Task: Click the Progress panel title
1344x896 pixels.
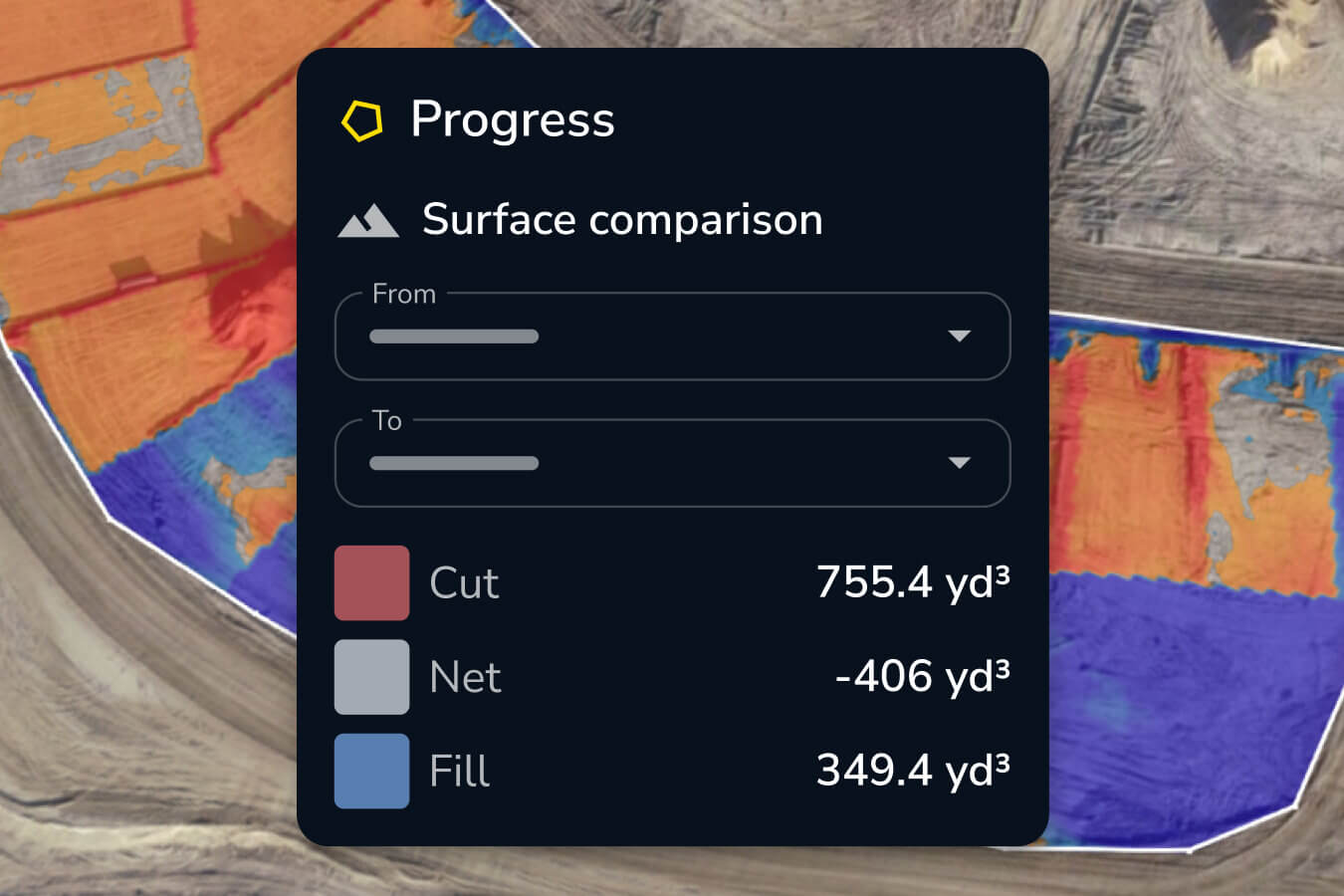Action: coord(514,120)
